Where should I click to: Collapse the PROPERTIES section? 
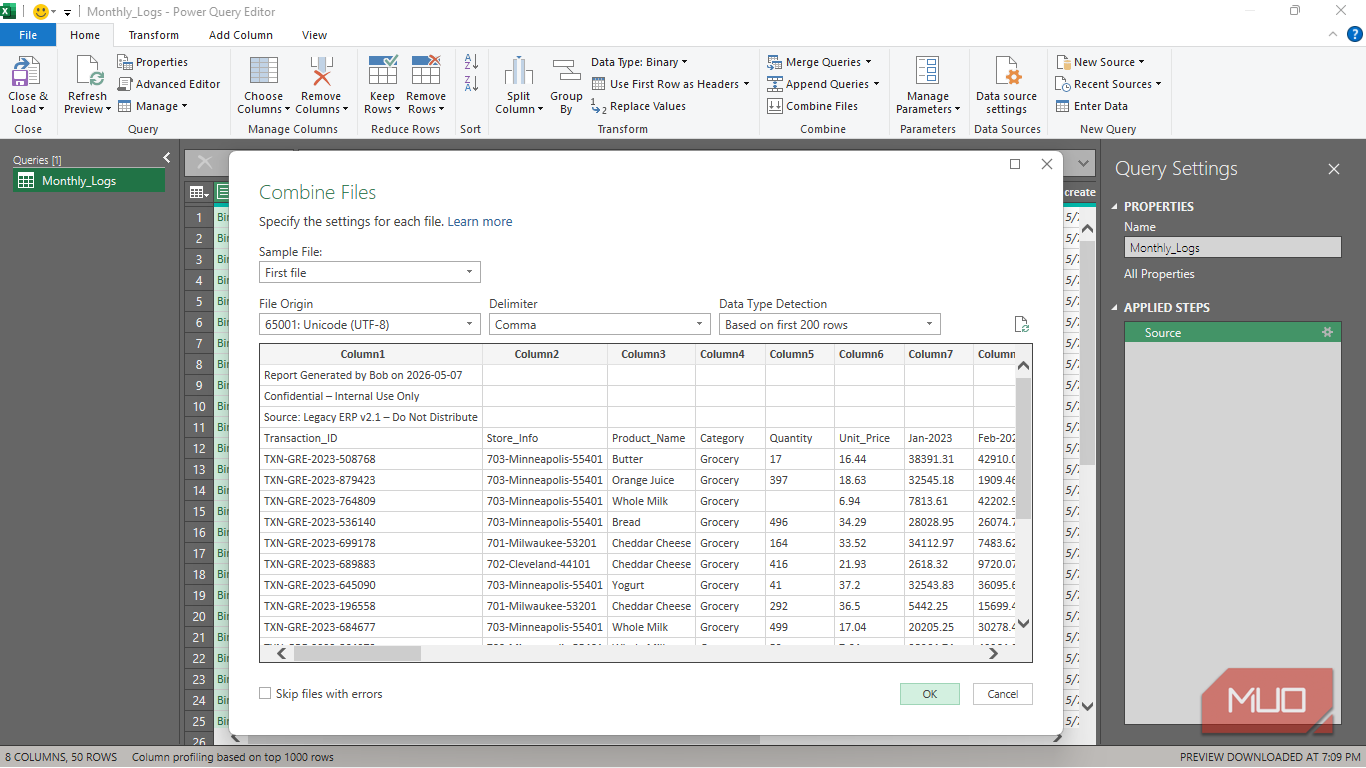(1116, 207)
